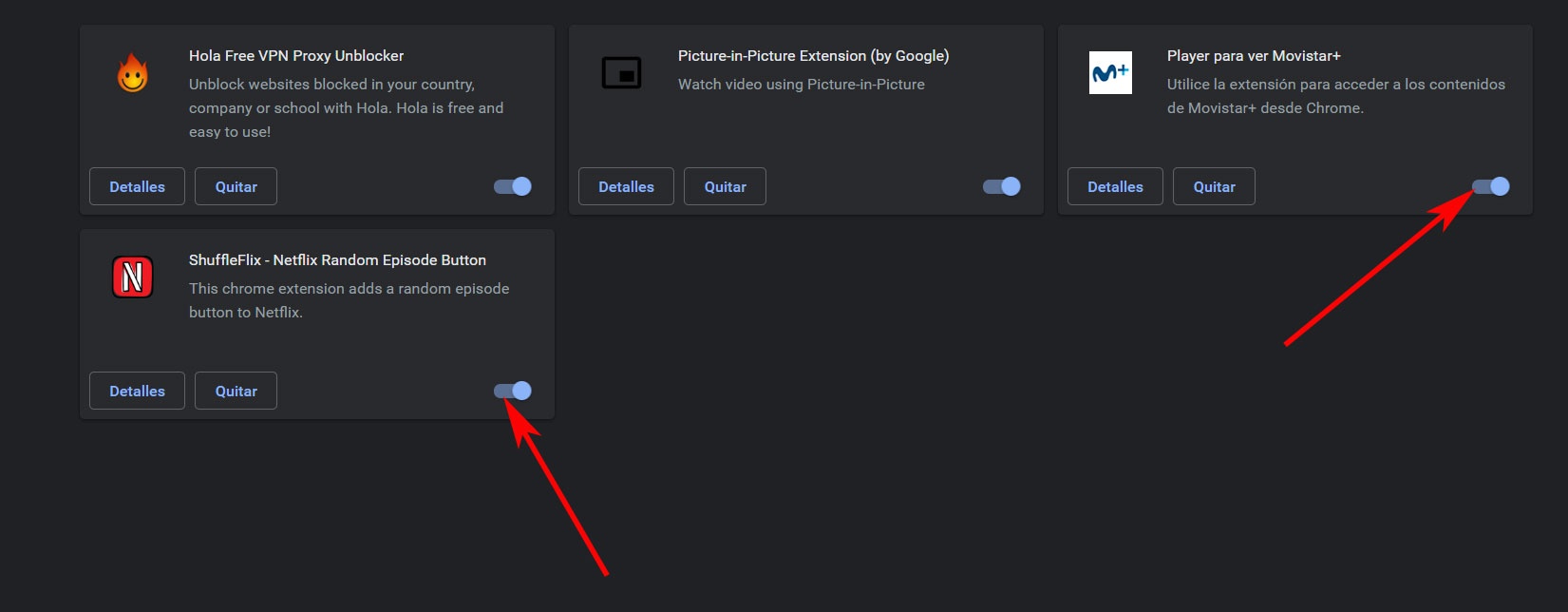Click the Picture-in-Picture Extension (by Google) title
This screenshot has width=1568, height=612.
813,56
